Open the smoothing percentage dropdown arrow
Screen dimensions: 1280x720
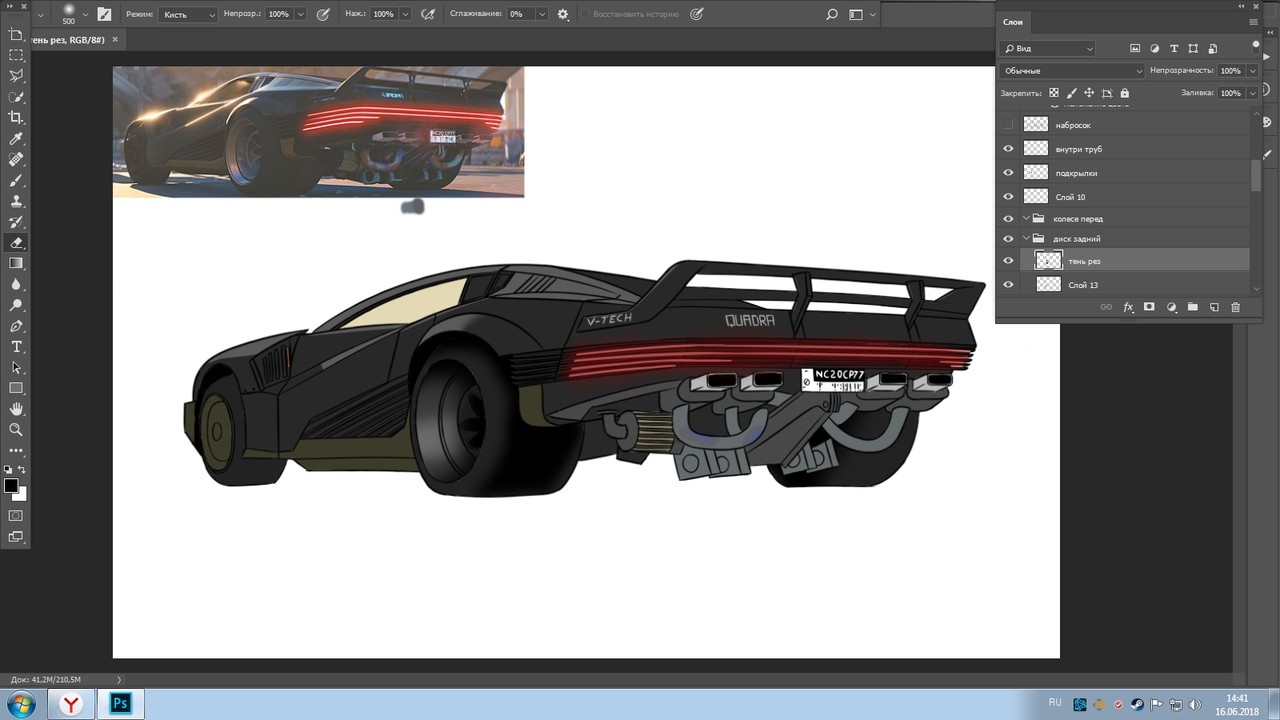pyautogui.click(x=541, y=15)
